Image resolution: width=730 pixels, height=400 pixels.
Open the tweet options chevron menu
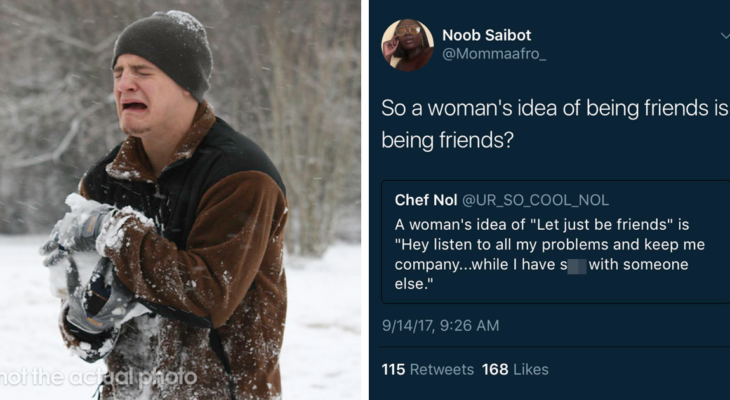724,36
